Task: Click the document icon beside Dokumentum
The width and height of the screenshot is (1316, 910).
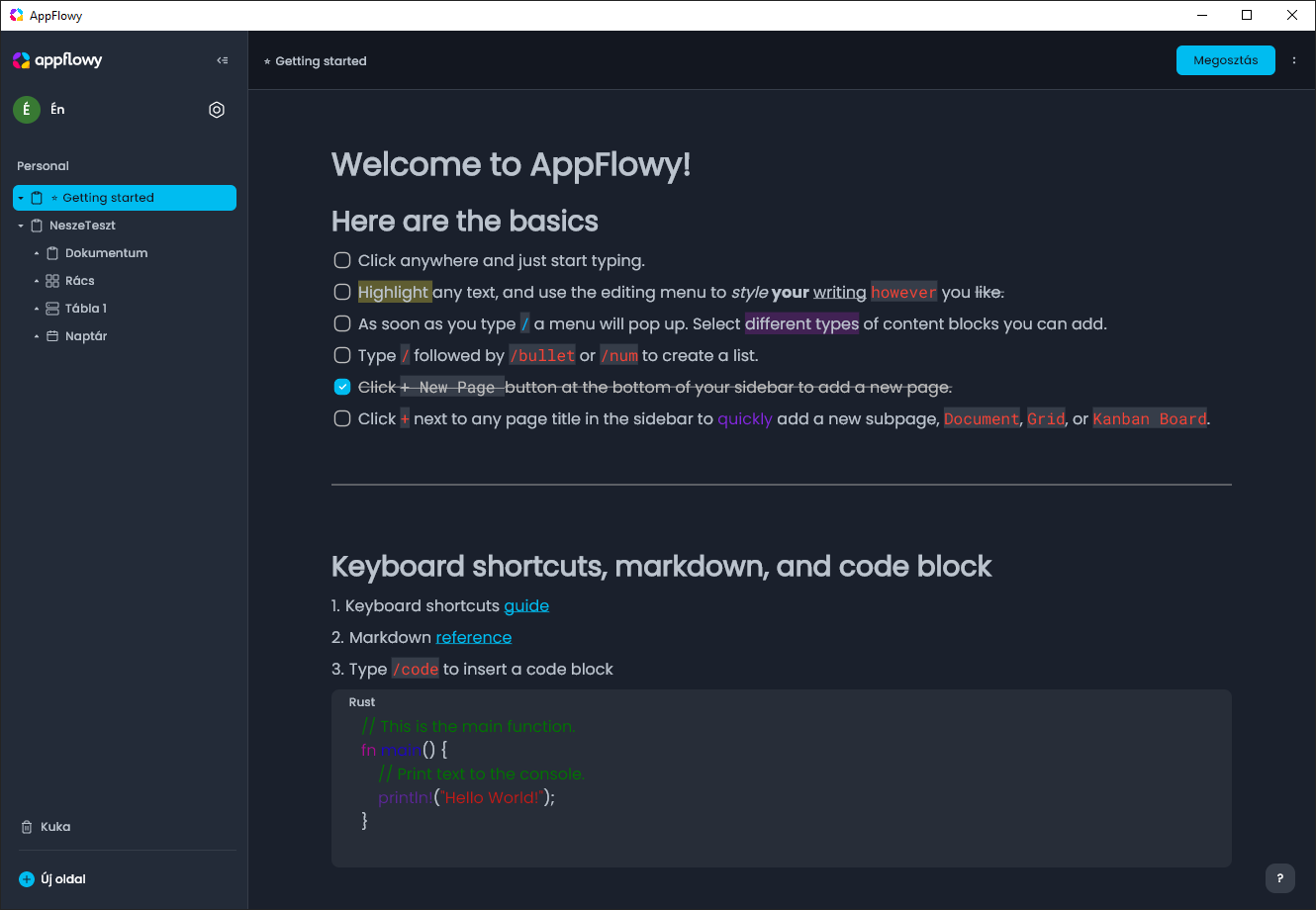Action: (x=52, y=253)
